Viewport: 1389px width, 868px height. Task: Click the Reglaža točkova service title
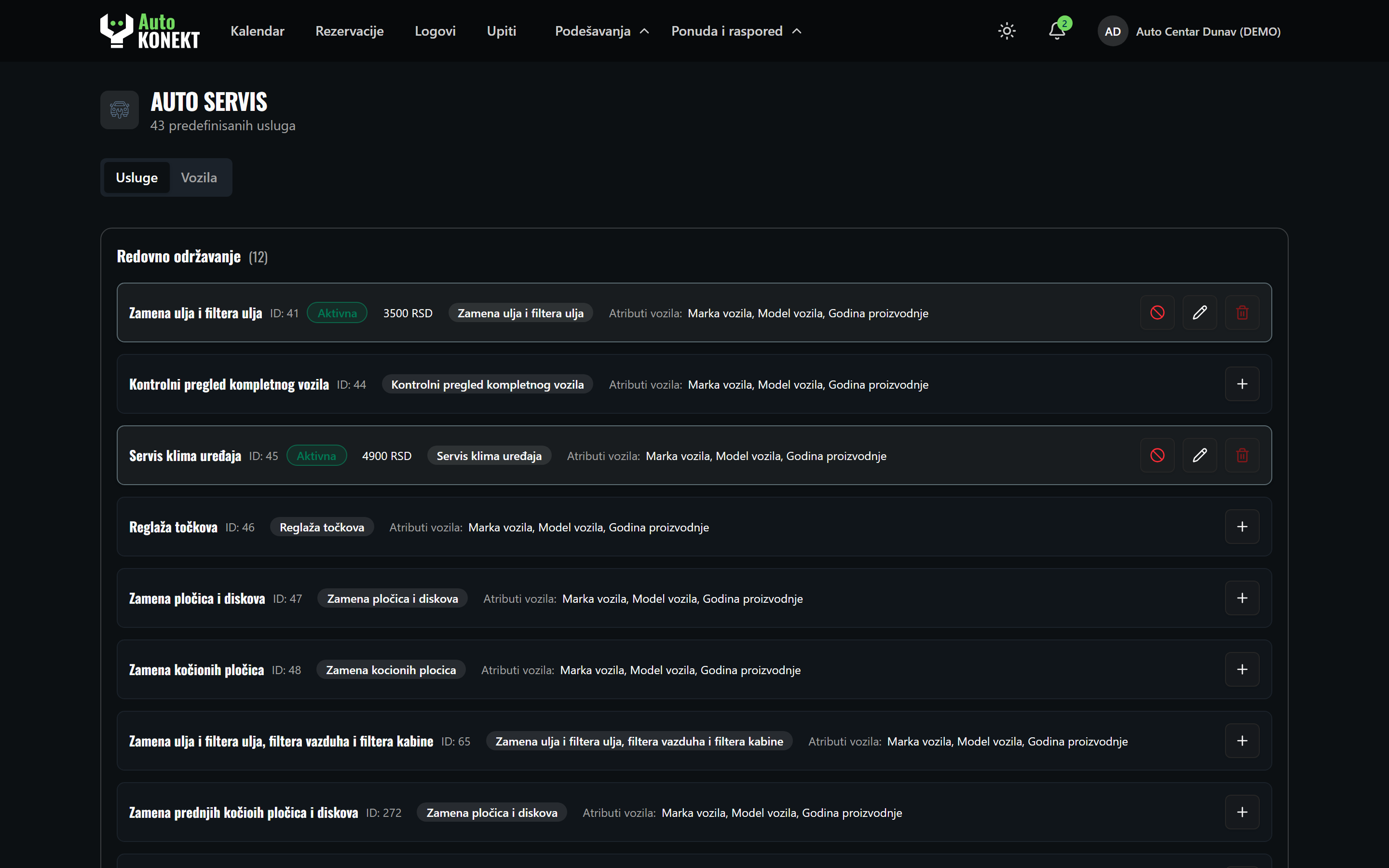click(173, 527)
